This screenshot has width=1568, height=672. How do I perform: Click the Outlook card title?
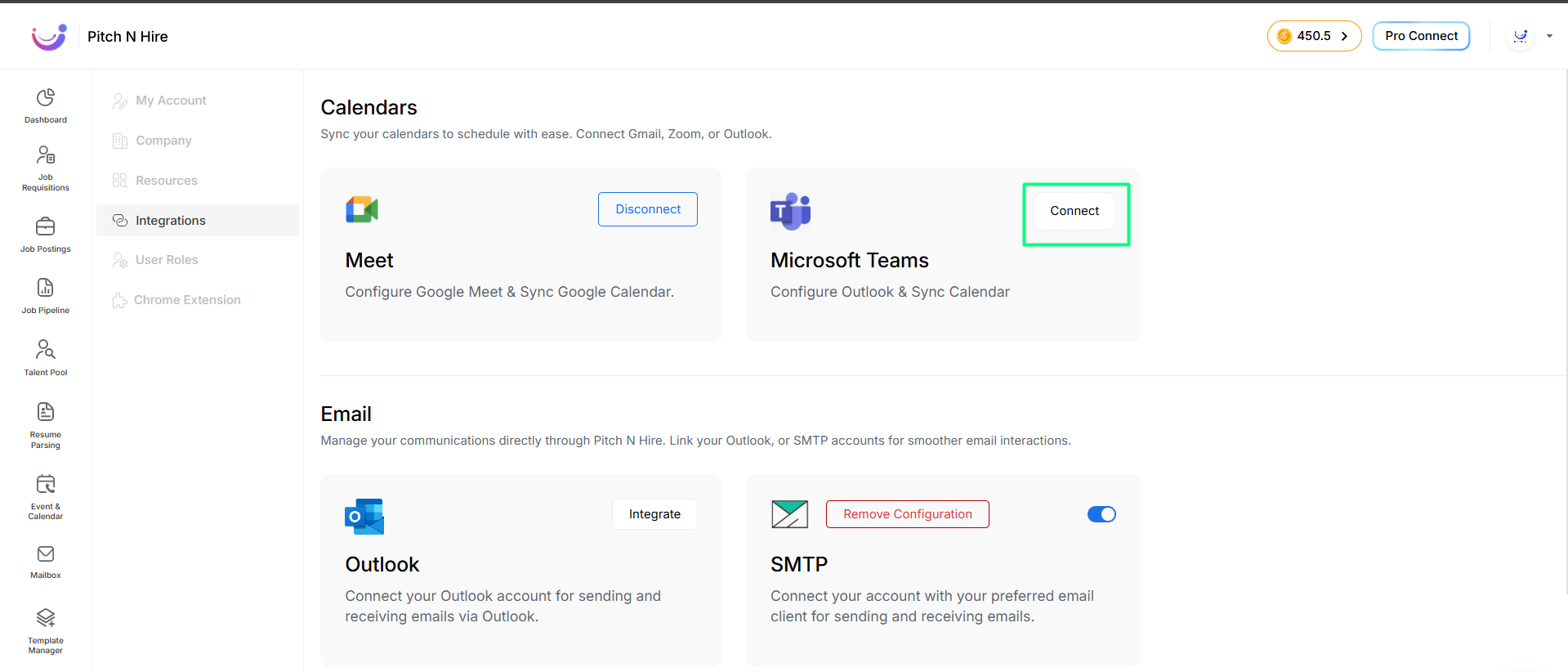coord(382,564)
